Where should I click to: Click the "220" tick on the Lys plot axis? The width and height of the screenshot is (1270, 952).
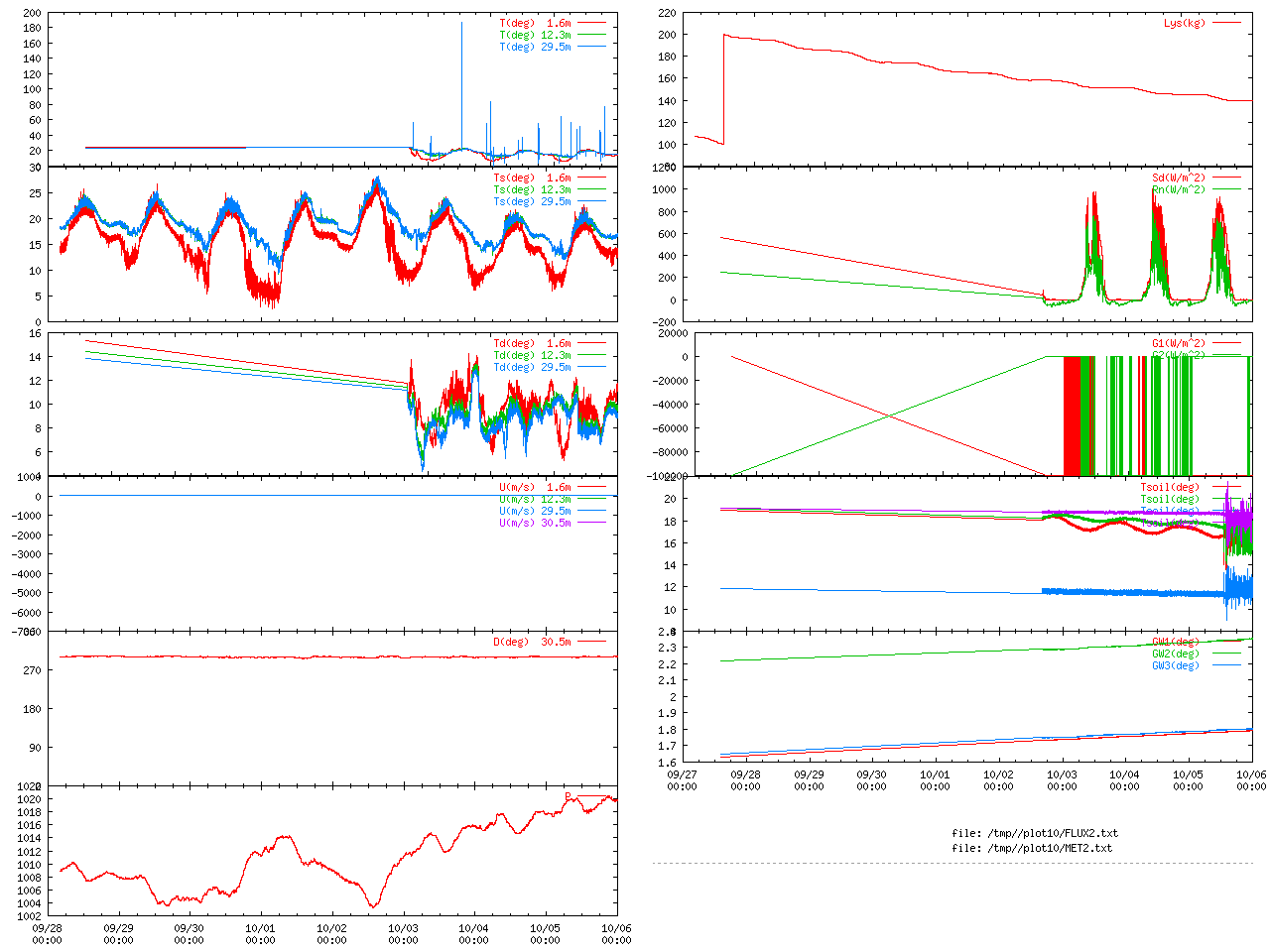click(667, 14)
